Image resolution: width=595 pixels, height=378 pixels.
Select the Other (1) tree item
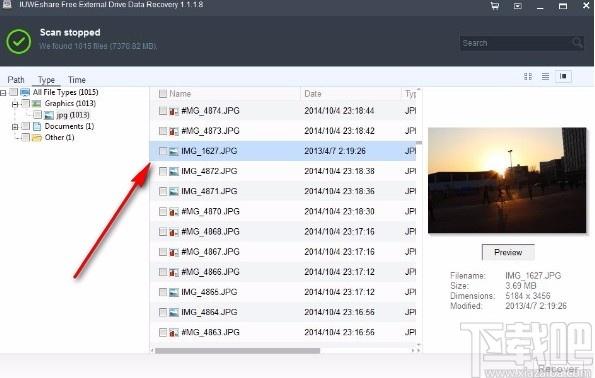(x=59, y=137)
